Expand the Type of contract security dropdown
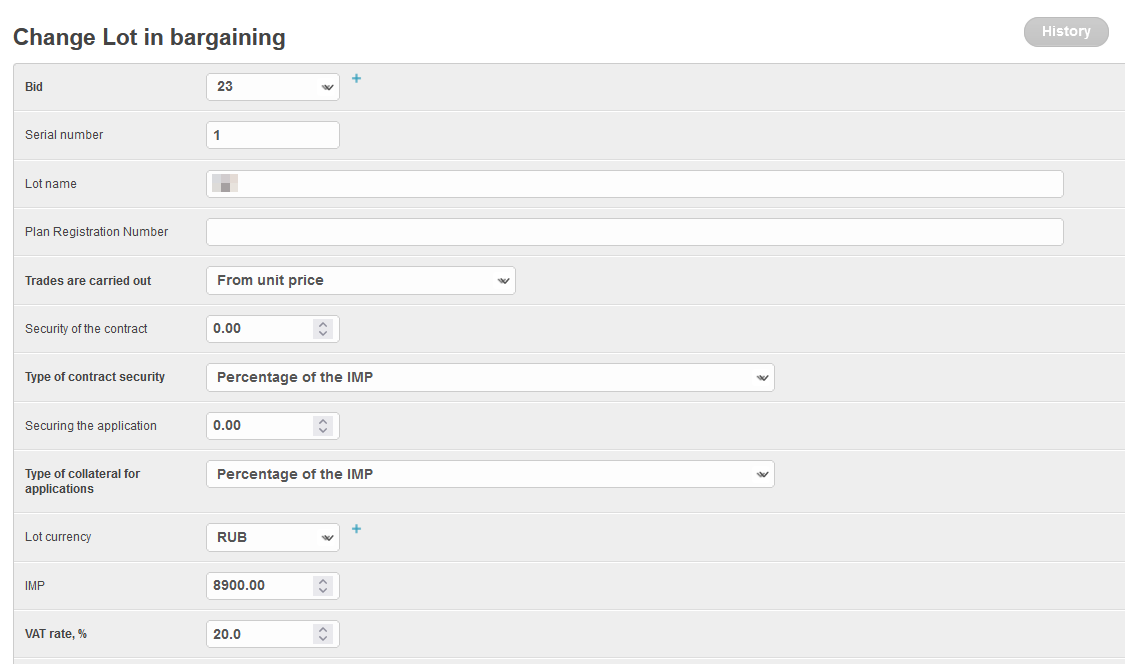The height and width of the screenshot is (664, 1125). [490, 378]
